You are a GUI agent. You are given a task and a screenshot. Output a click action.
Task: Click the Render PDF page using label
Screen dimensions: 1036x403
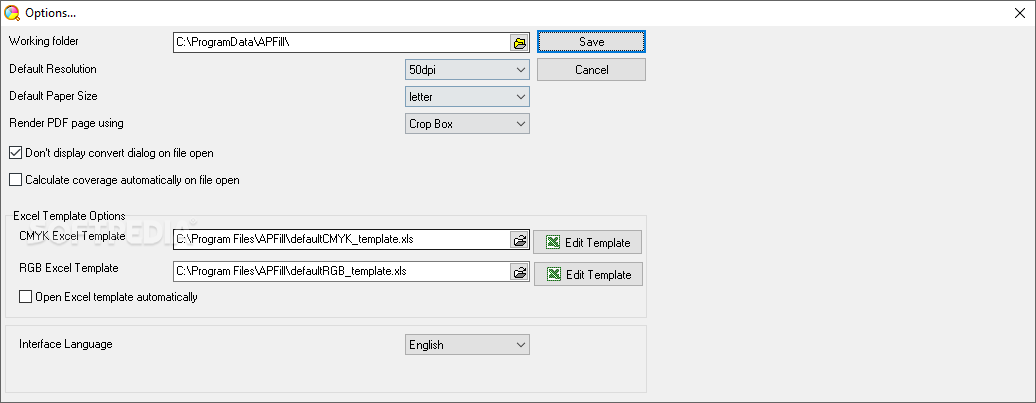[x=66, y=123]
